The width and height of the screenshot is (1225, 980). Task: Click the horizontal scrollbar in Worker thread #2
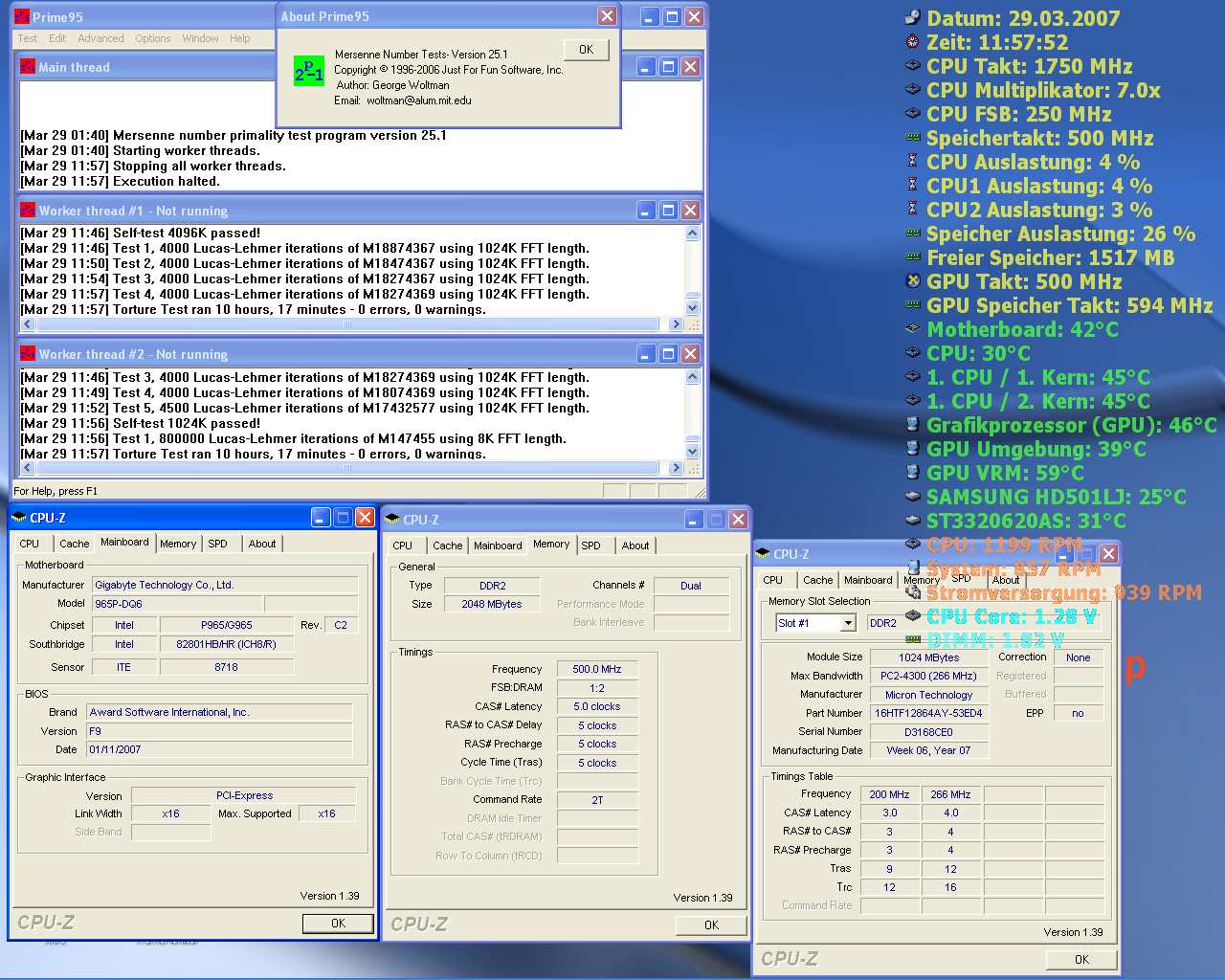(x=347, y=468)
